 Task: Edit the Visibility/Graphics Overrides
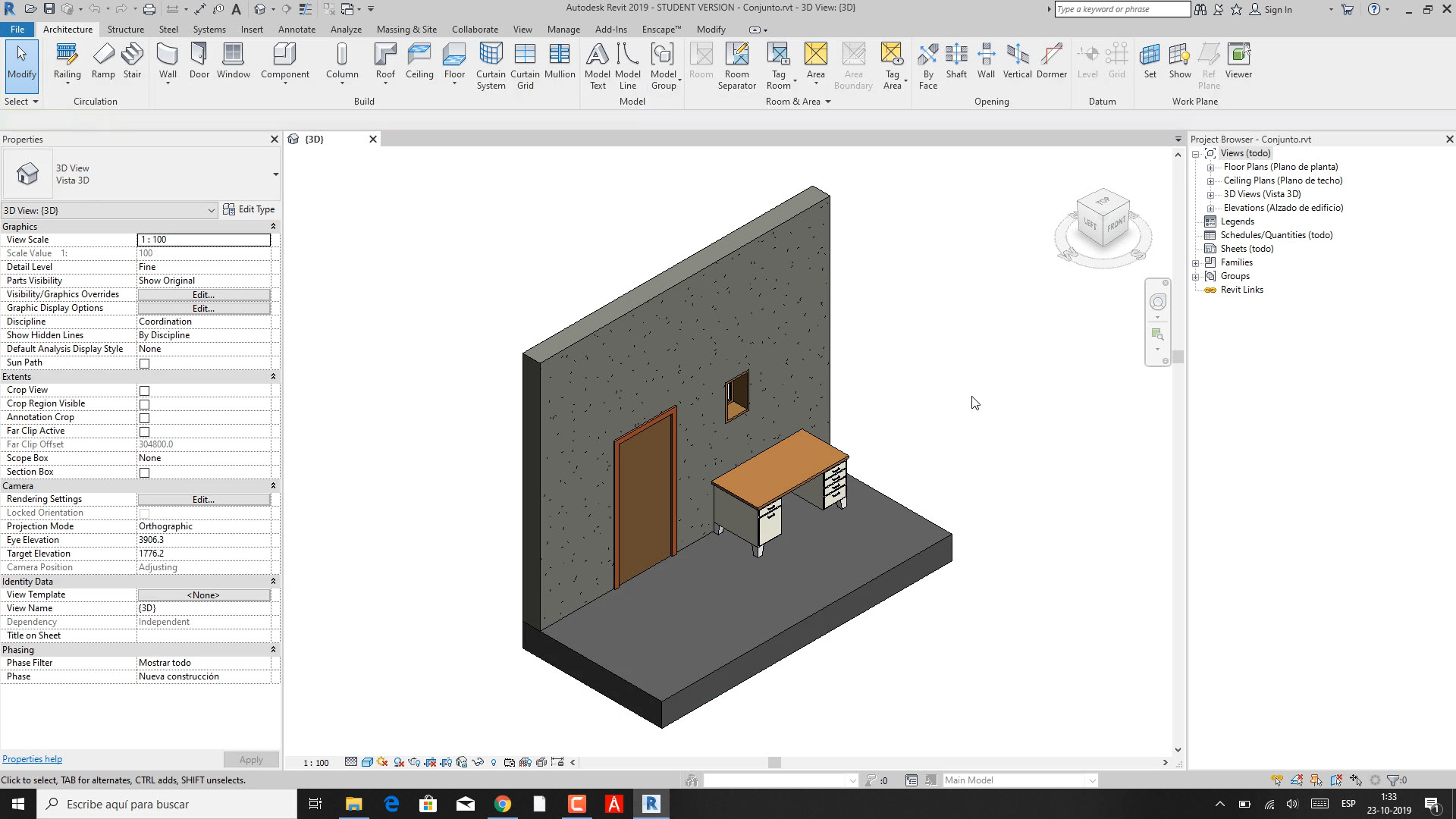[x=203, y=294]
